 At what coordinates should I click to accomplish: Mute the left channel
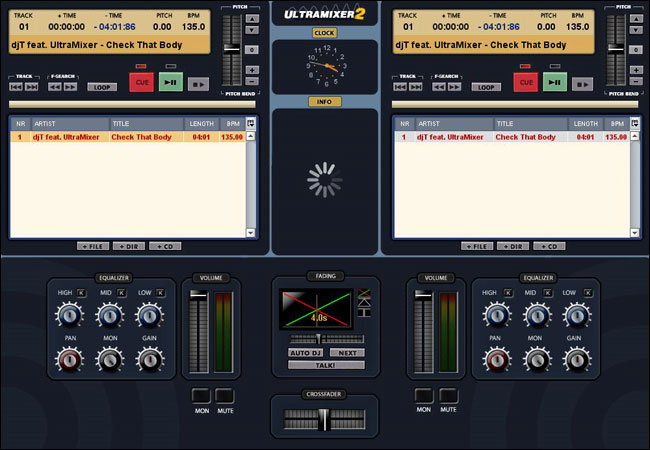224,395
